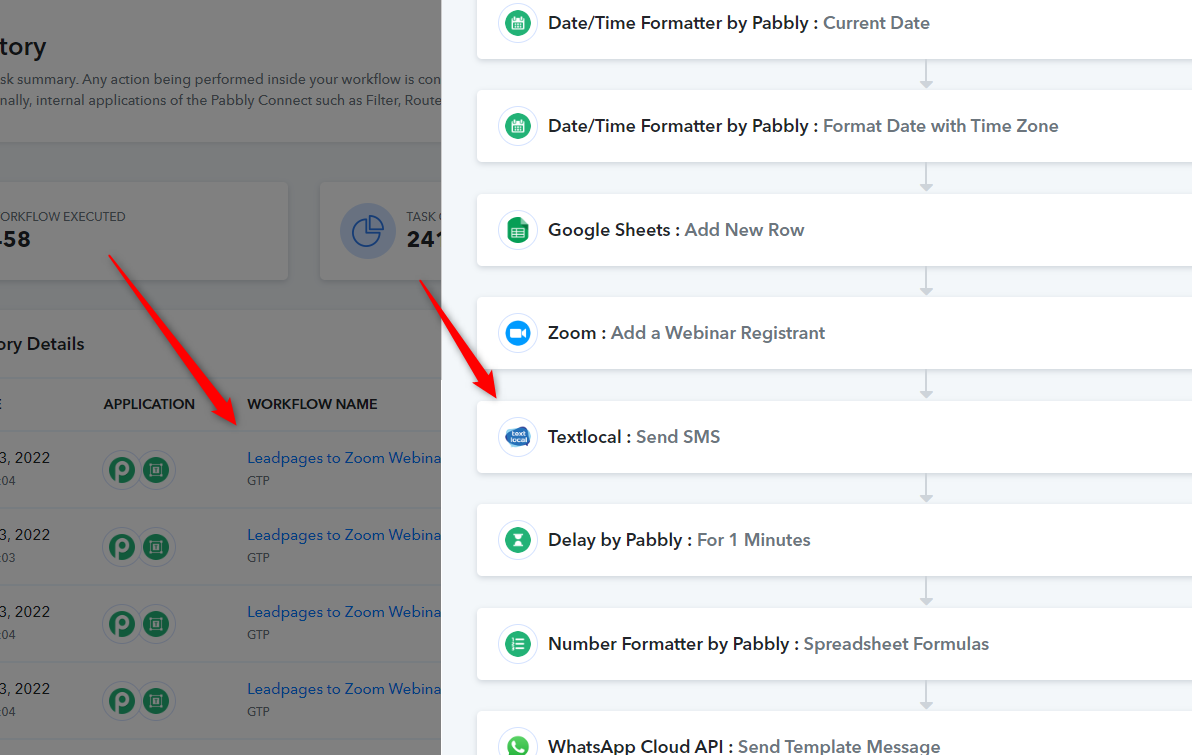Expand the Format Date with Time Zone step
The width and height of the screenshot is (1192, 755).
pos(834,126)
